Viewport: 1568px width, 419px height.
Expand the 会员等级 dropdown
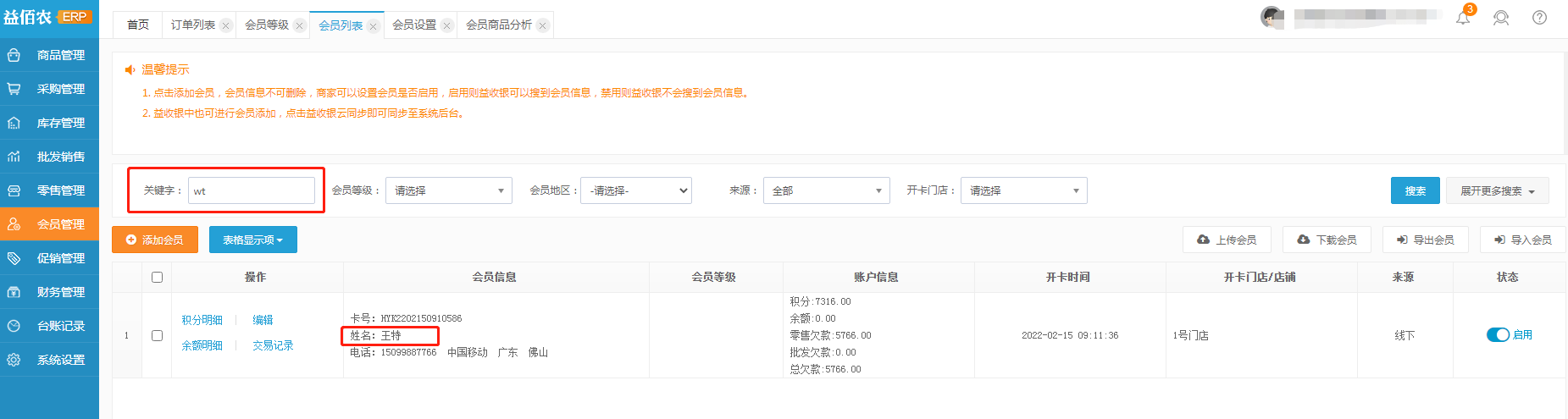click(448, 190)
